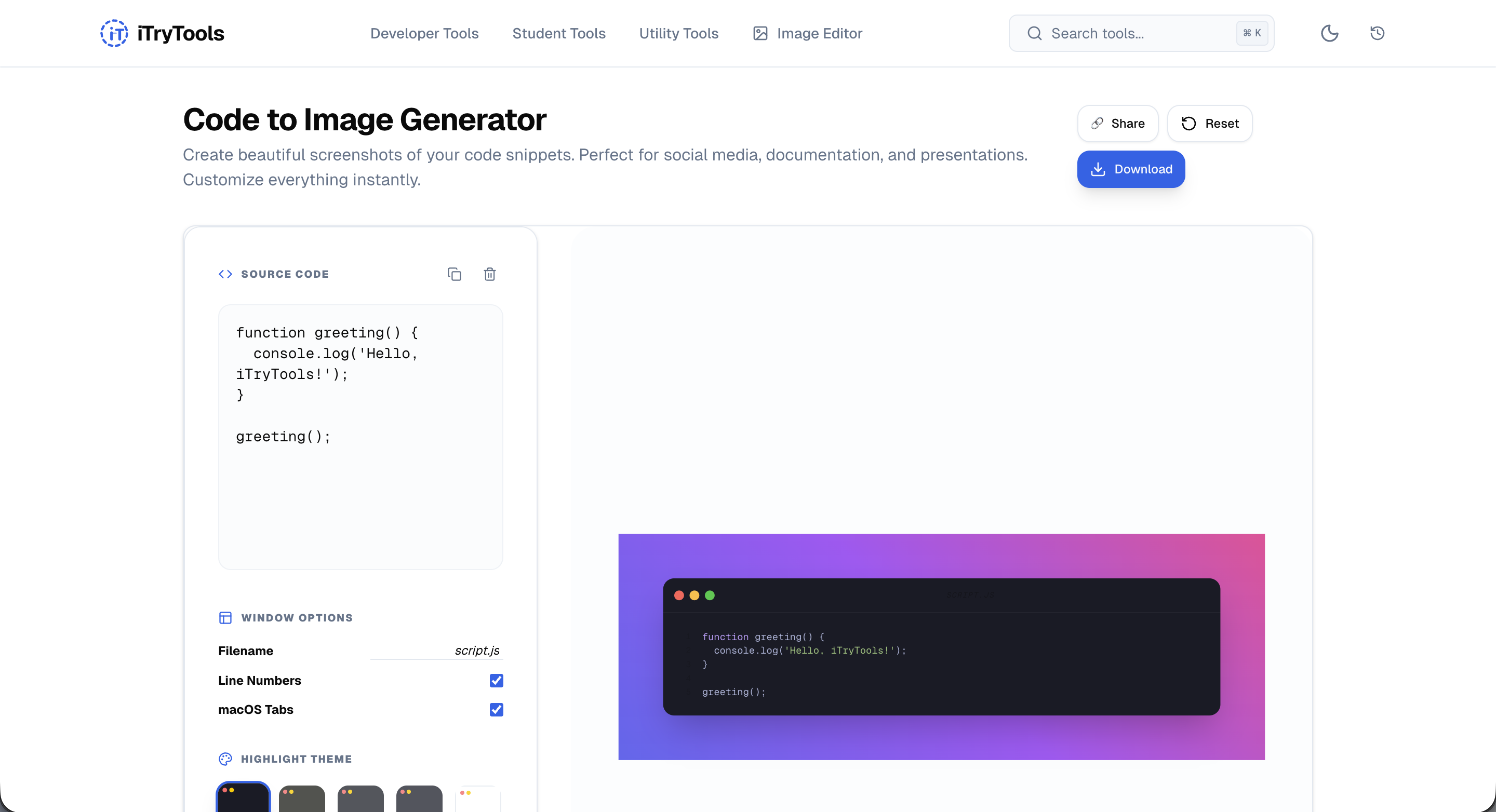Share the code screenshot
1496x812 pixels.
pyautogui.click(x=1117, y=123)
